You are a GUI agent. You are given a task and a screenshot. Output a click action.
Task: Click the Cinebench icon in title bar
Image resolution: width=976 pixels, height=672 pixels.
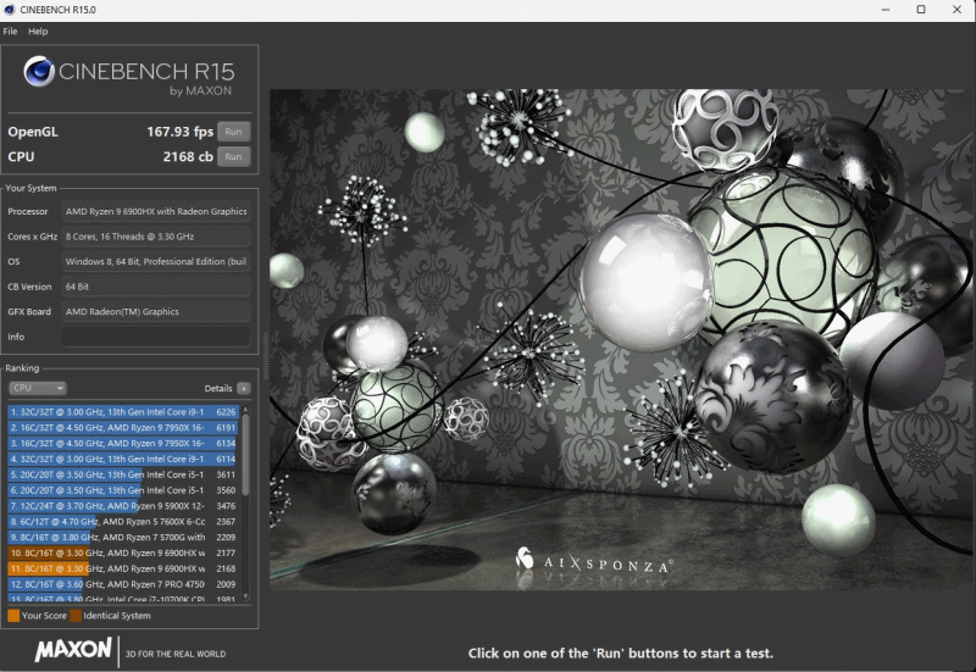(x=10, y=10)
